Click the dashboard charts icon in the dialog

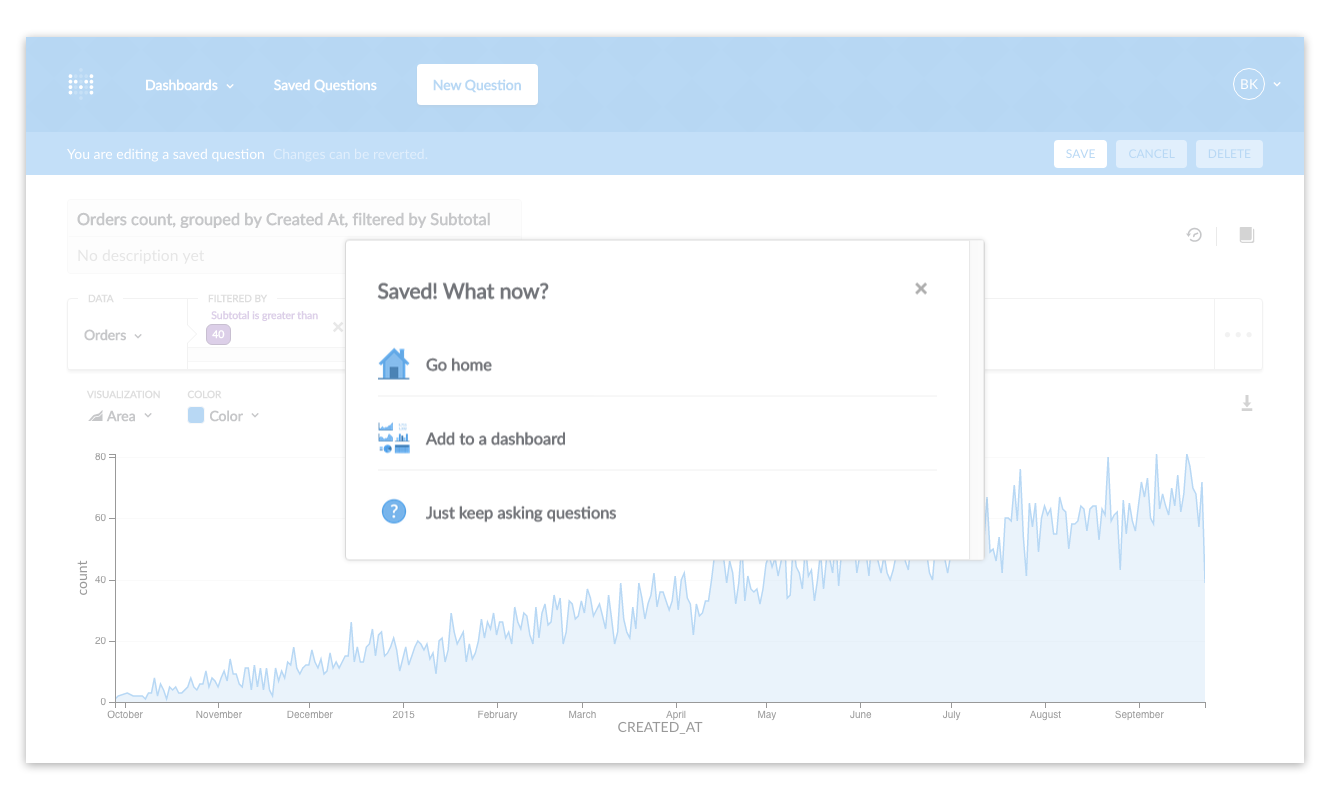pos(394,438)
